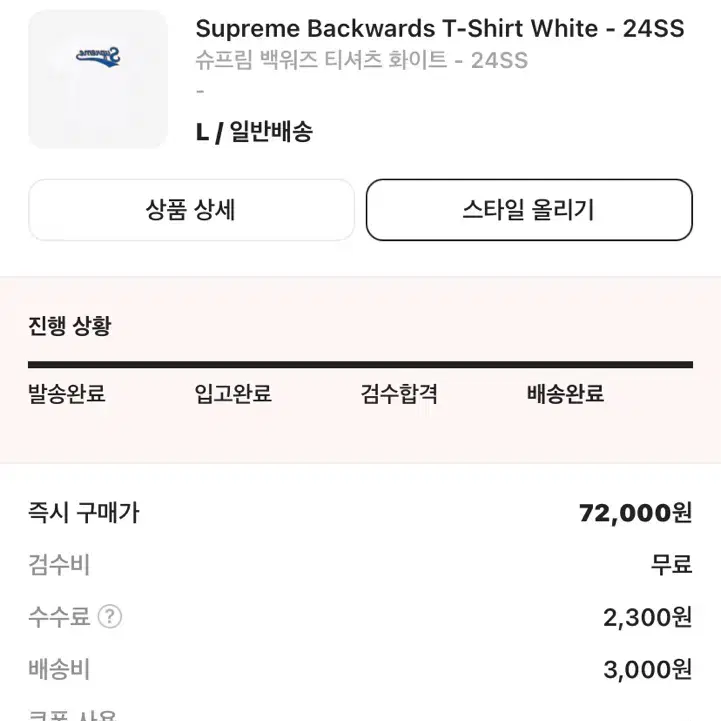Select the 입고완료 progress step
The width and height of the screenshot is (721, 721).
pos(233,394)
